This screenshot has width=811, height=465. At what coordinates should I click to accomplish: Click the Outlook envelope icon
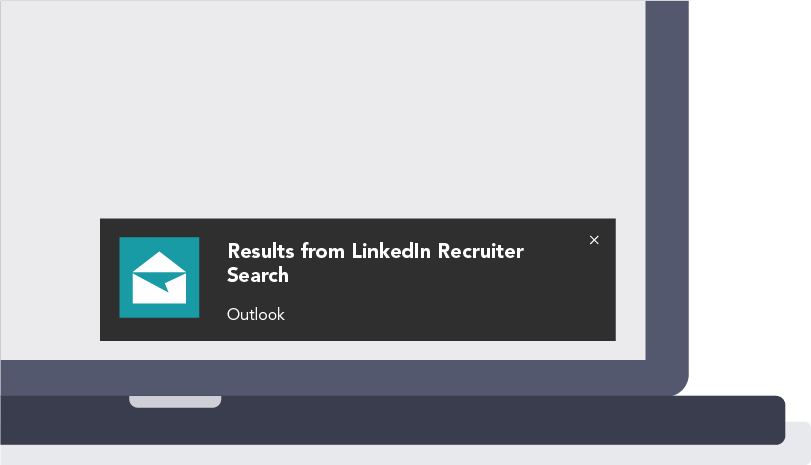point(159,277)
